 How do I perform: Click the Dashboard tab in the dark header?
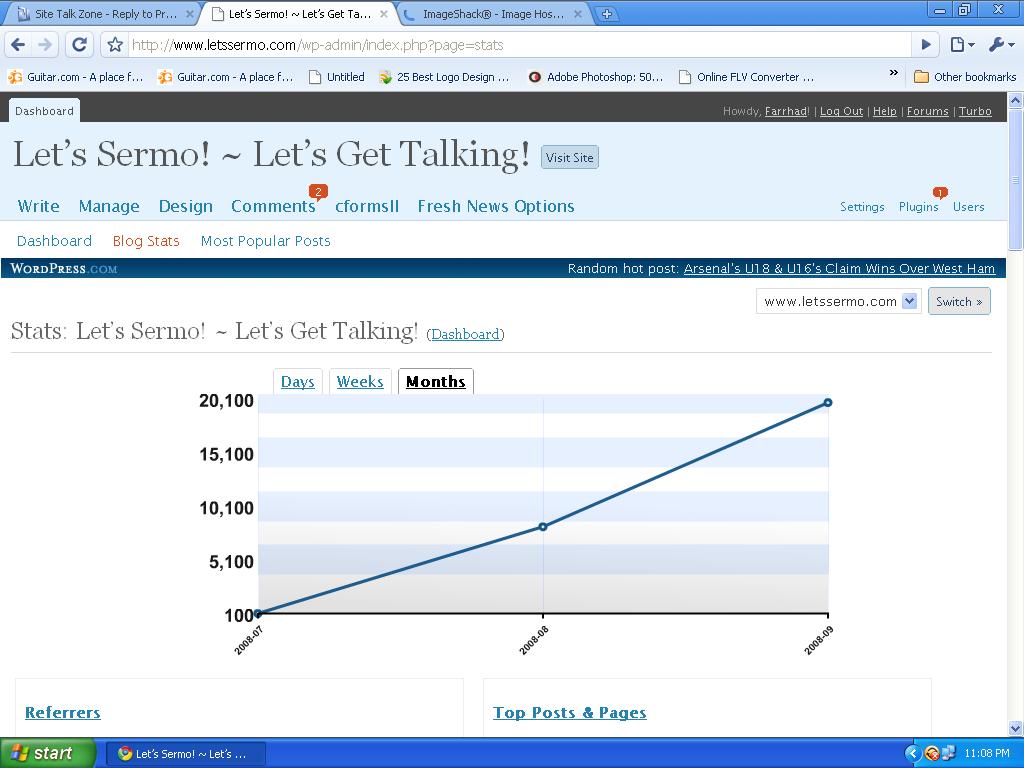[44, 110]
